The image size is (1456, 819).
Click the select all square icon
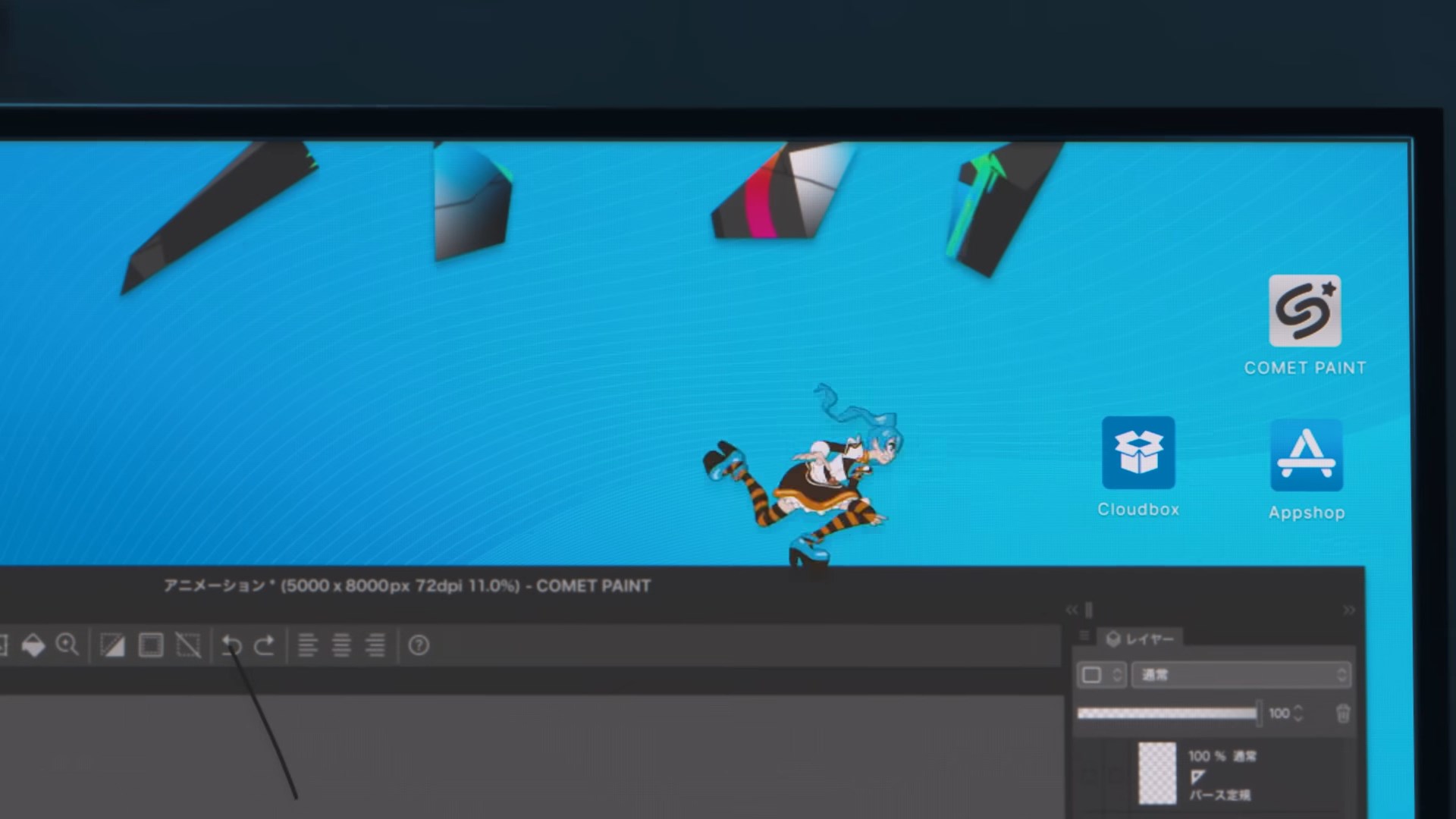(151, 645)
